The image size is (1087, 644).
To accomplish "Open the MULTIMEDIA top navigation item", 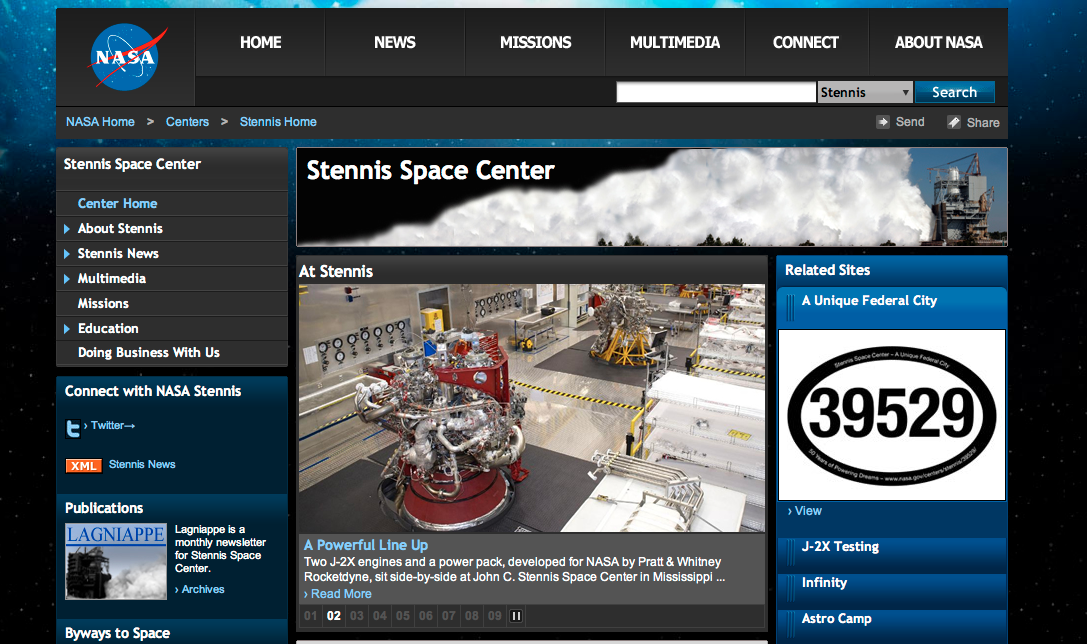I will (x=675, y=42).
